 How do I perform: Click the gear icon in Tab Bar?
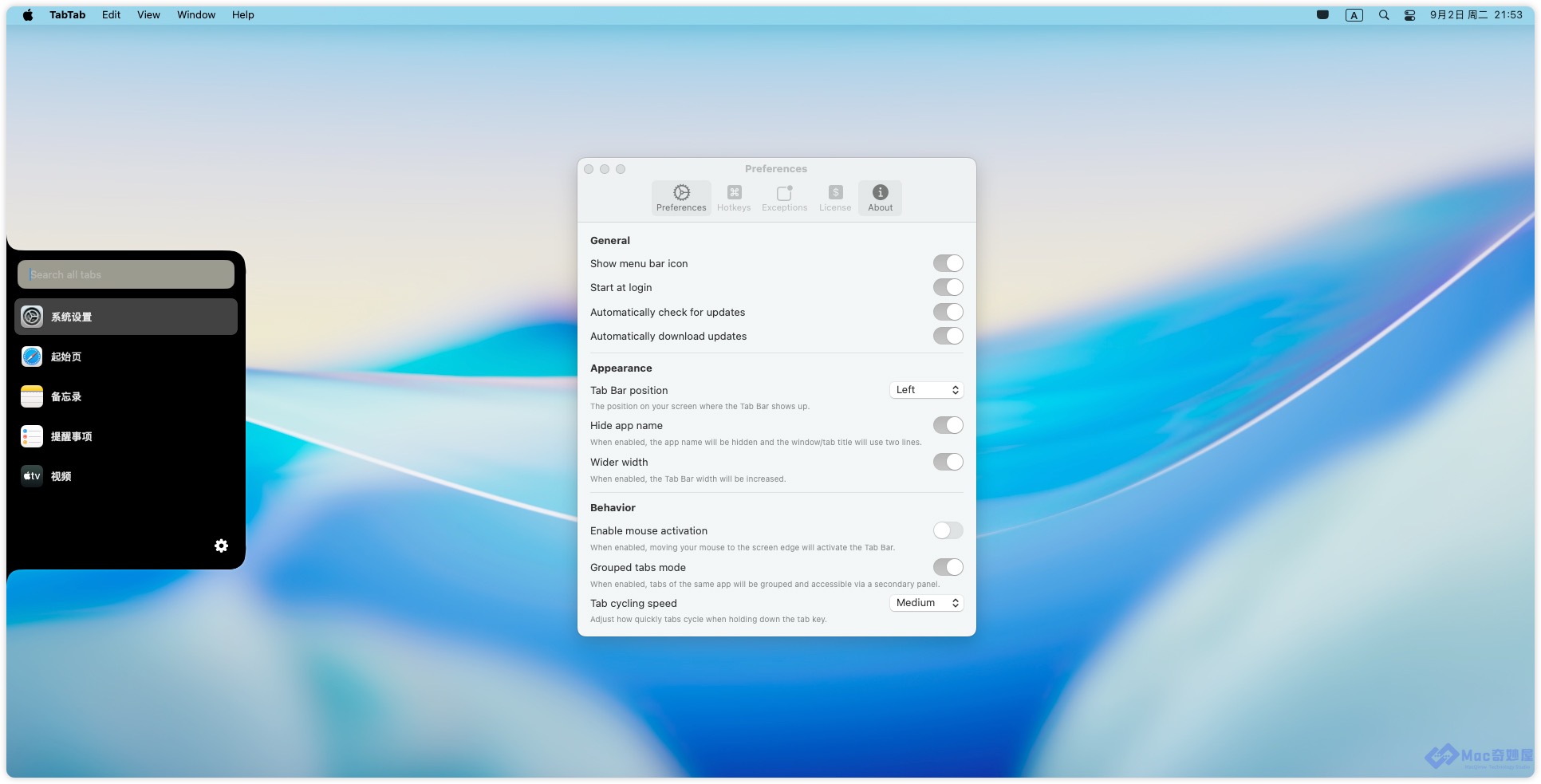point(222,546)
